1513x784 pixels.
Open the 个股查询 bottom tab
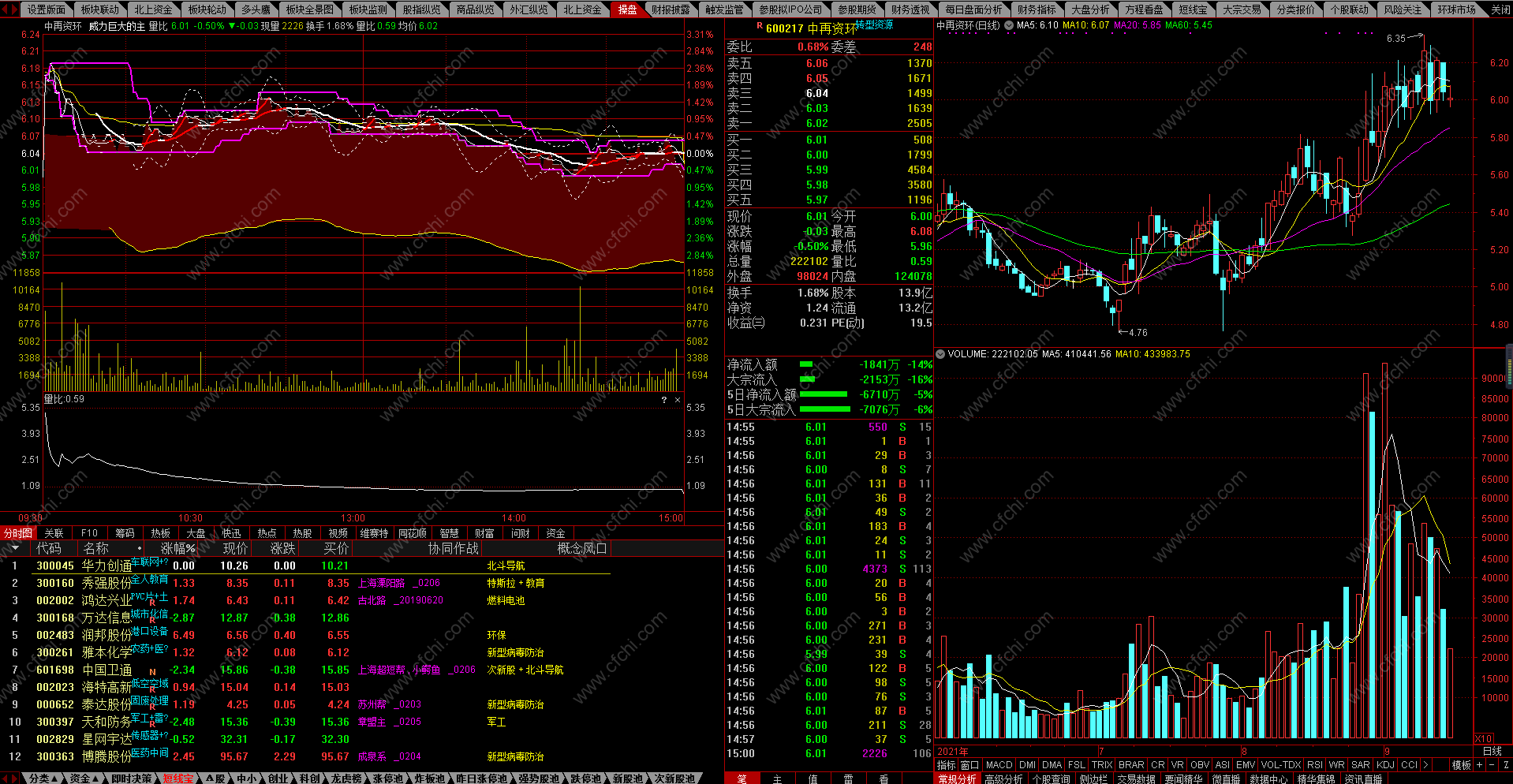pos(1051,778)
